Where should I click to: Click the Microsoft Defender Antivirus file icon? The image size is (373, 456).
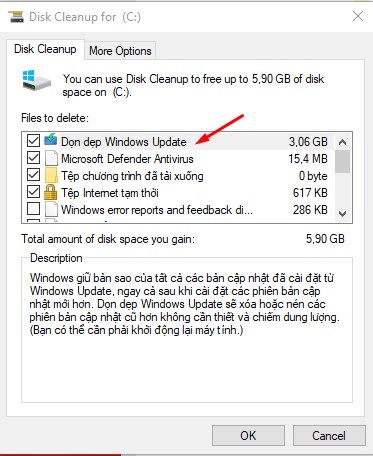[51, 158]
